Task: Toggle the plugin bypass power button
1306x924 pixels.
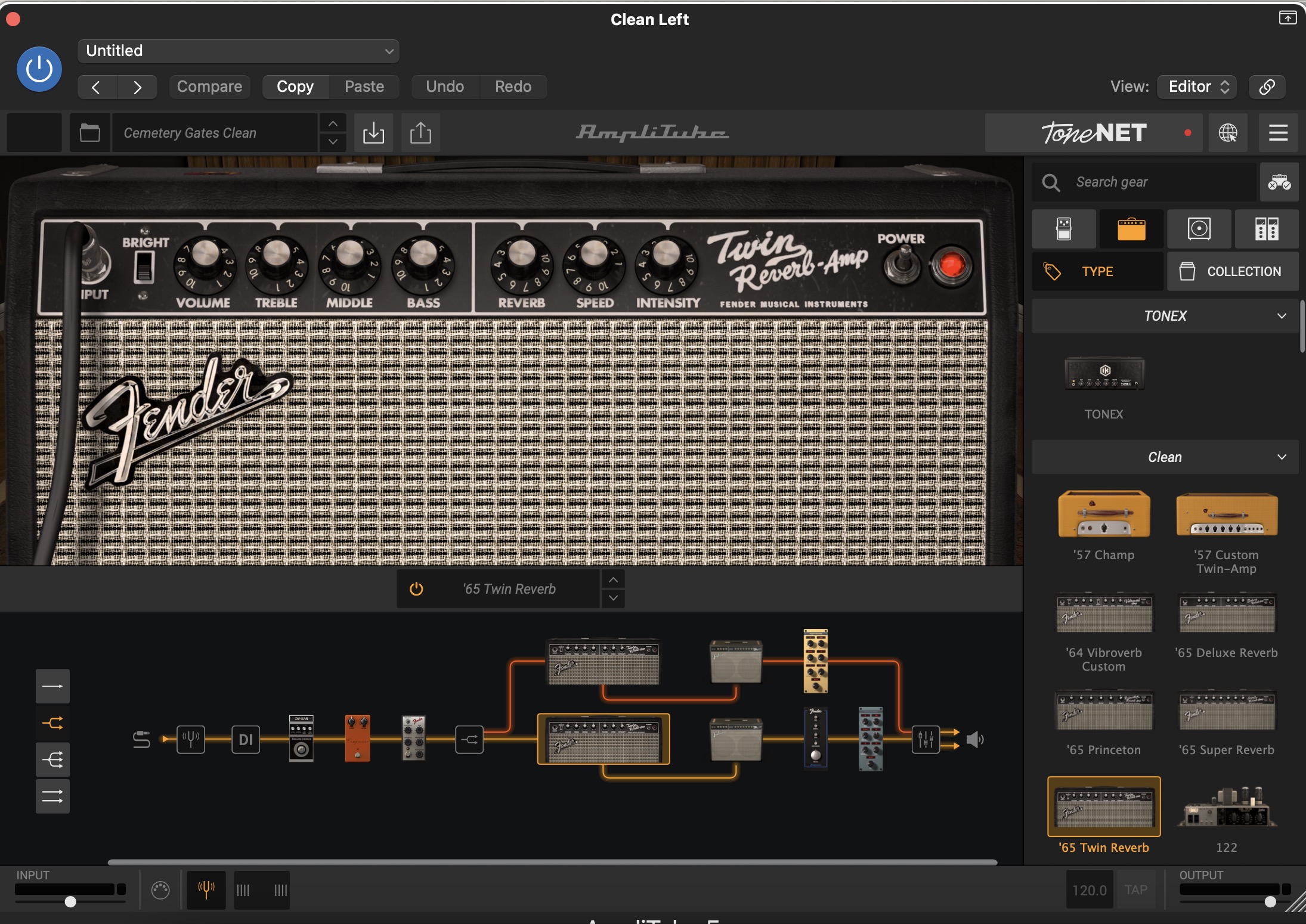Action: (39, 69)
